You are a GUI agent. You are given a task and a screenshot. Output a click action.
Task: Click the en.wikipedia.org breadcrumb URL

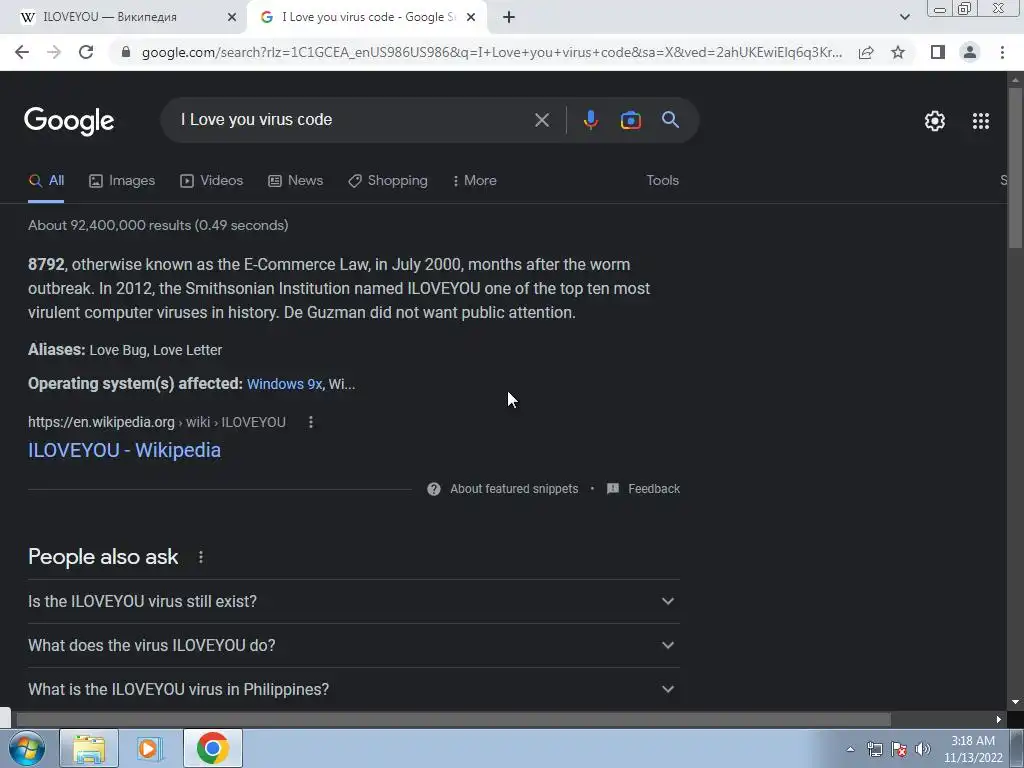(157, 423)
